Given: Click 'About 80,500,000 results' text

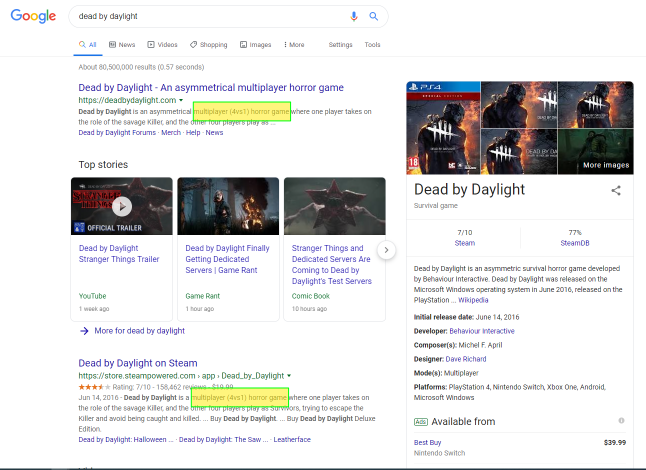Looking at the screenshot, I should pos(141,67).
